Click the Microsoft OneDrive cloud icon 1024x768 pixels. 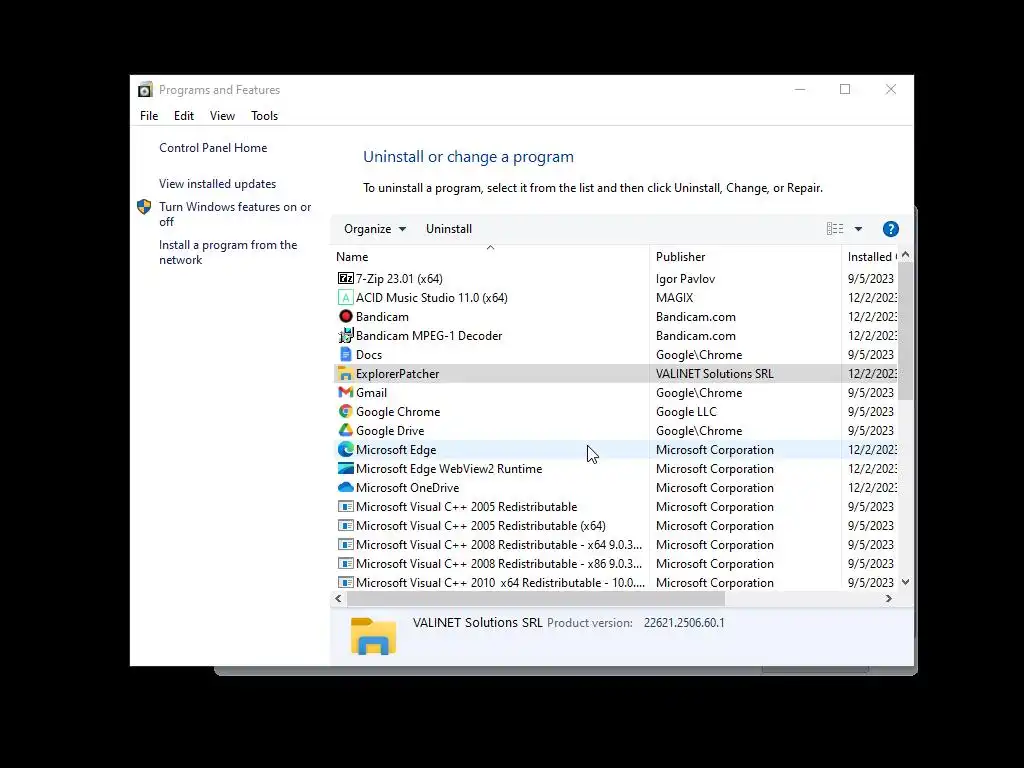click(x=345, y=487)
